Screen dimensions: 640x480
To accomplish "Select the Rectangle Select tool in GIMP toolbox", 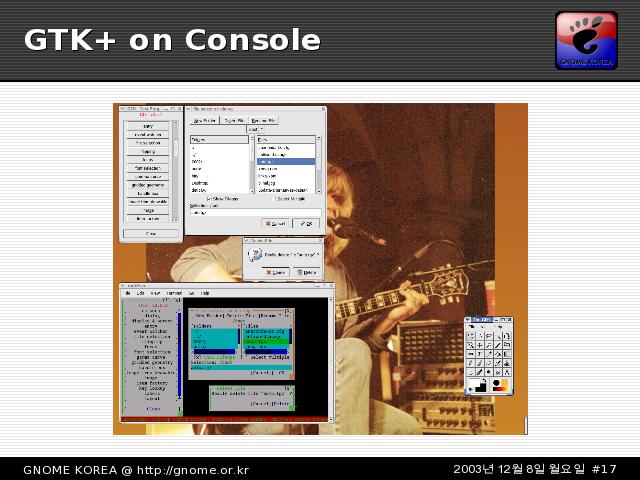I will [470, 336].
